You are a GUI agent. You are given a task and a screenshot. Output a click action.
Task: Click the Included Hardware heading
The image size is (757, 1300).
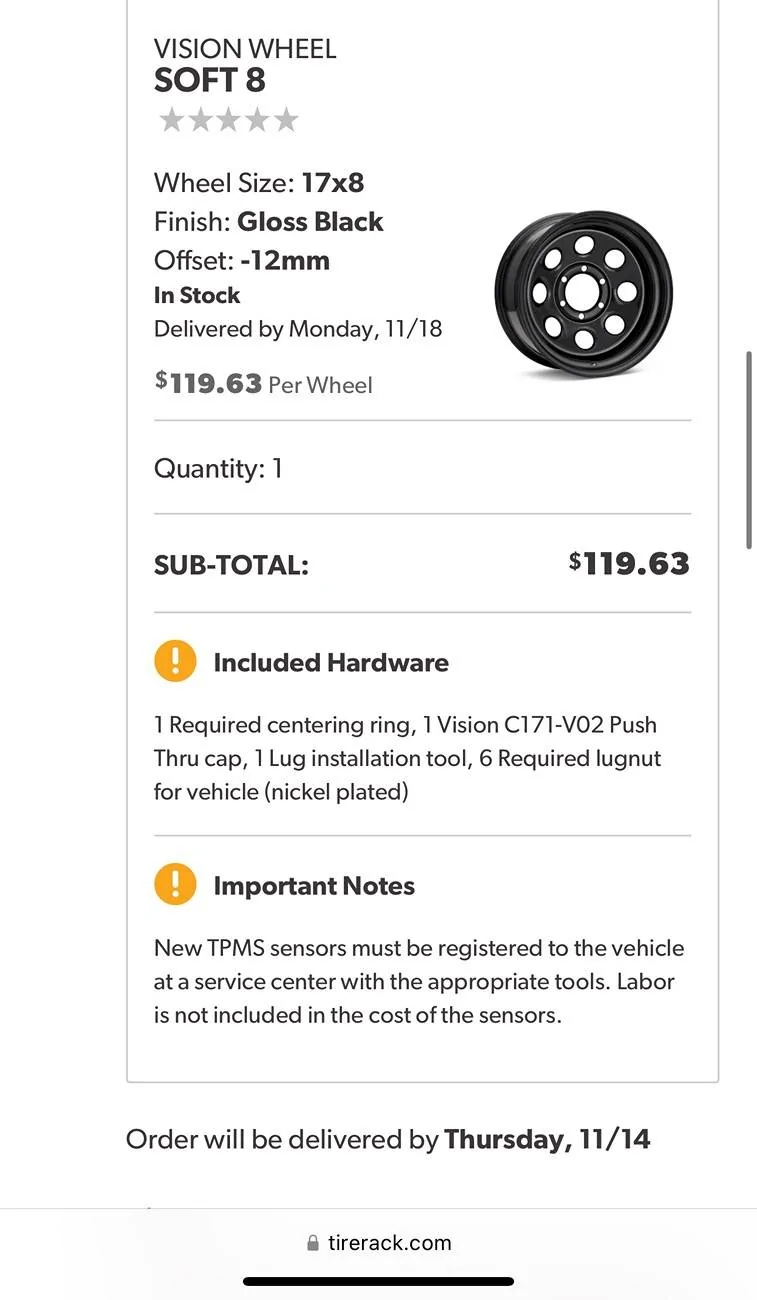pyautogui.click(x=331, y=662)
